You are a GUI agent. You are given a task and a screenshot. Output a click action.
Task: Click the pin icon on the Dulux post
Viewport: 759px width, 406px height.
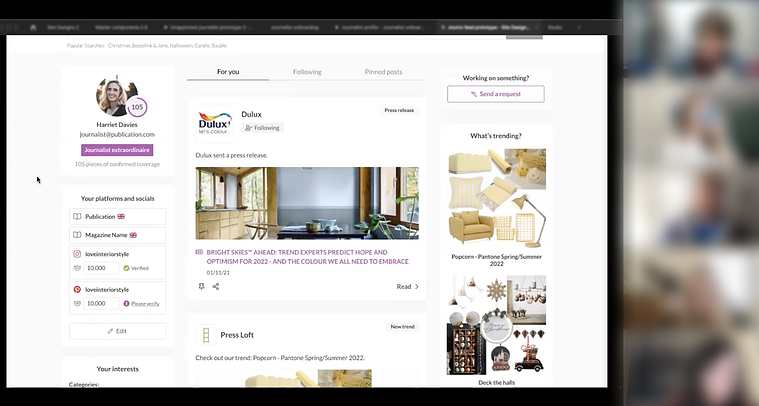[201, 286]
